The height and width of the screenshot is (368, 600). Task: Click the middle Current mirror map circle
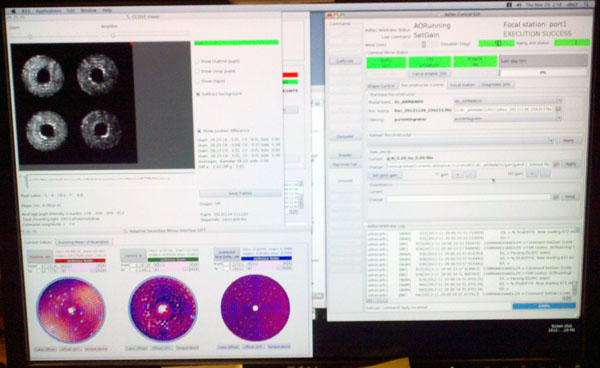click(163, 308)
